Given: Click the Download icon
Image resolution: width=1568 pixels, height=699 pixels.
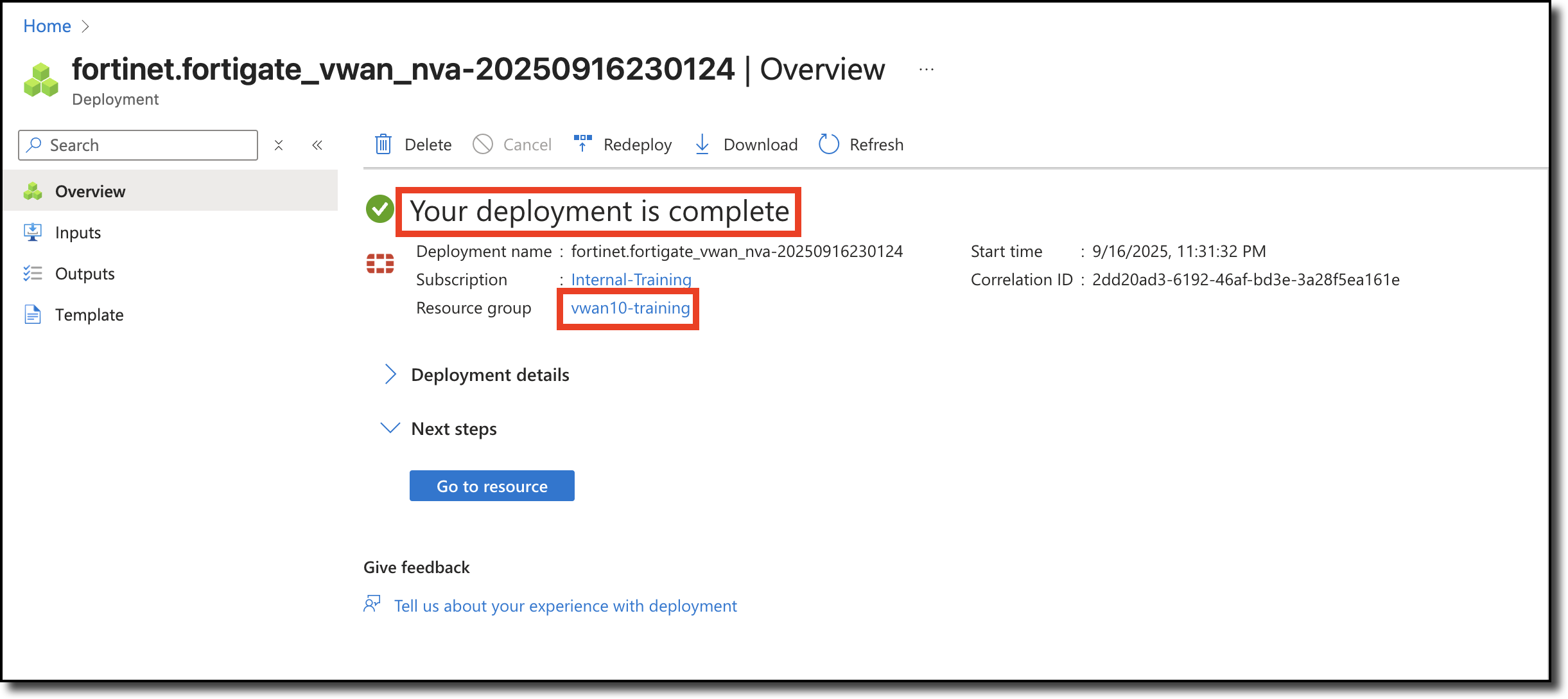Looking at the screenshot, I should tap(702, 144).
